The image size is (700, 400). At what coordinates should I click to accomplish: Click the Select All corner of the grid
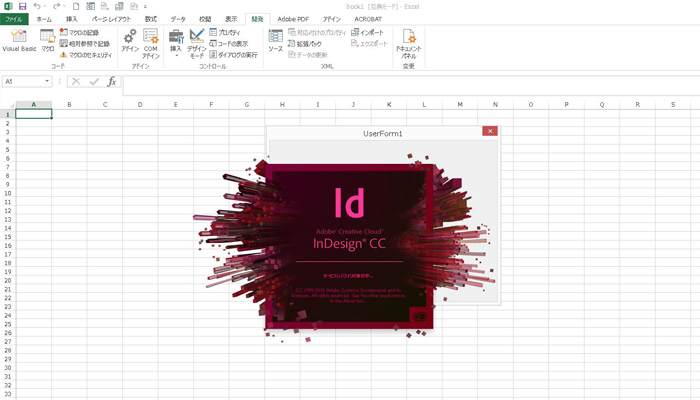(8, 104)
